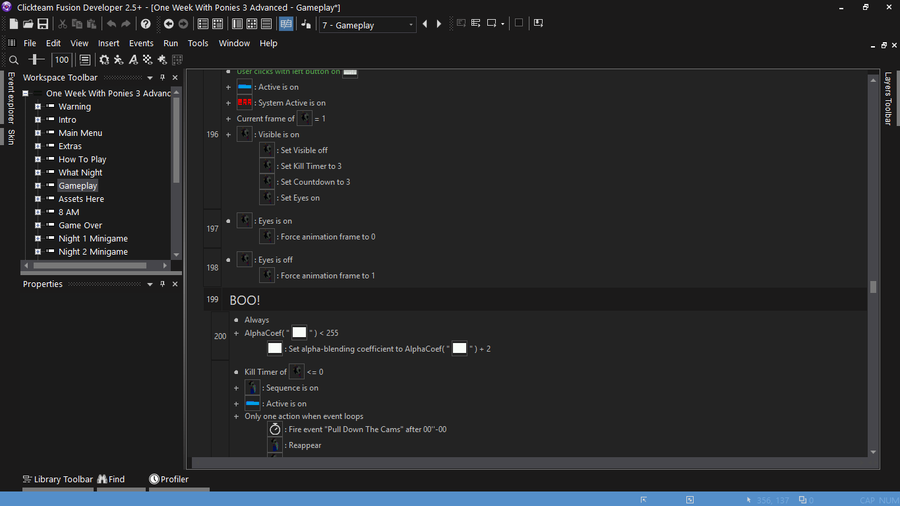Switch to the Library Toolbar tab
The height and width of the screenshot is (506, 900).
point(57,479)
